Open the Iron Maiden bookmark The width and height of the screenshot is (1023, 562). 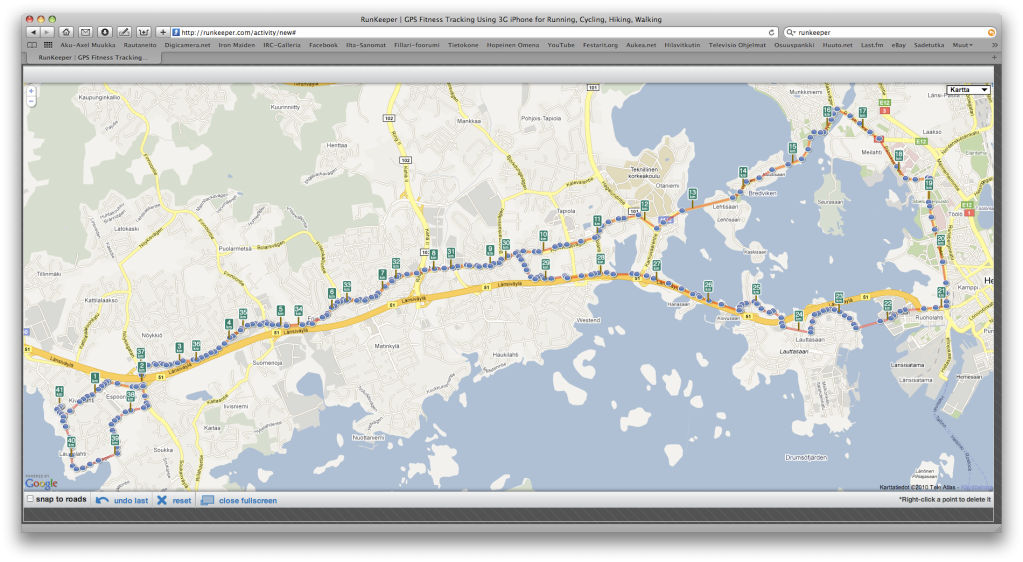[236, 45]
